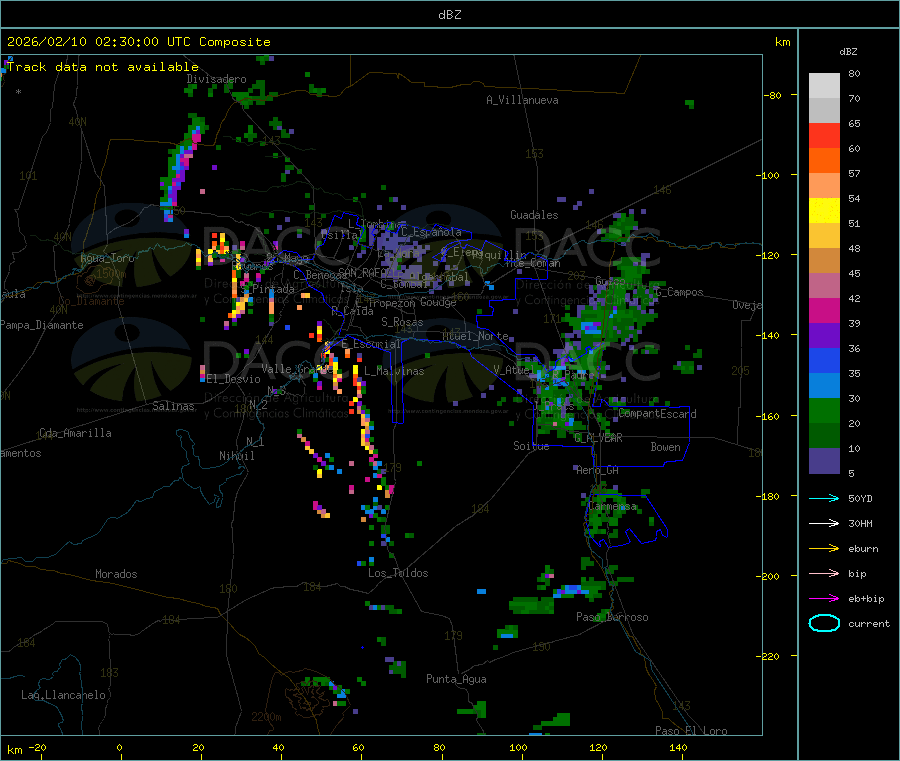Click the Morados map label
The height and width of the screenshot is (761, 900).
tap(116, 574)
